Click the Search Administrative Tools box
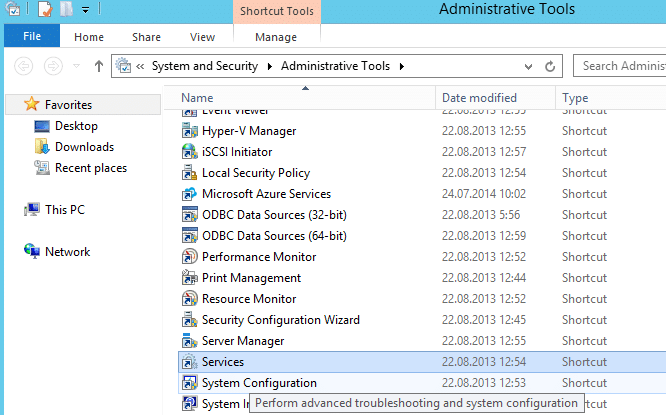666x415 pixels. [x=620, y=66]
